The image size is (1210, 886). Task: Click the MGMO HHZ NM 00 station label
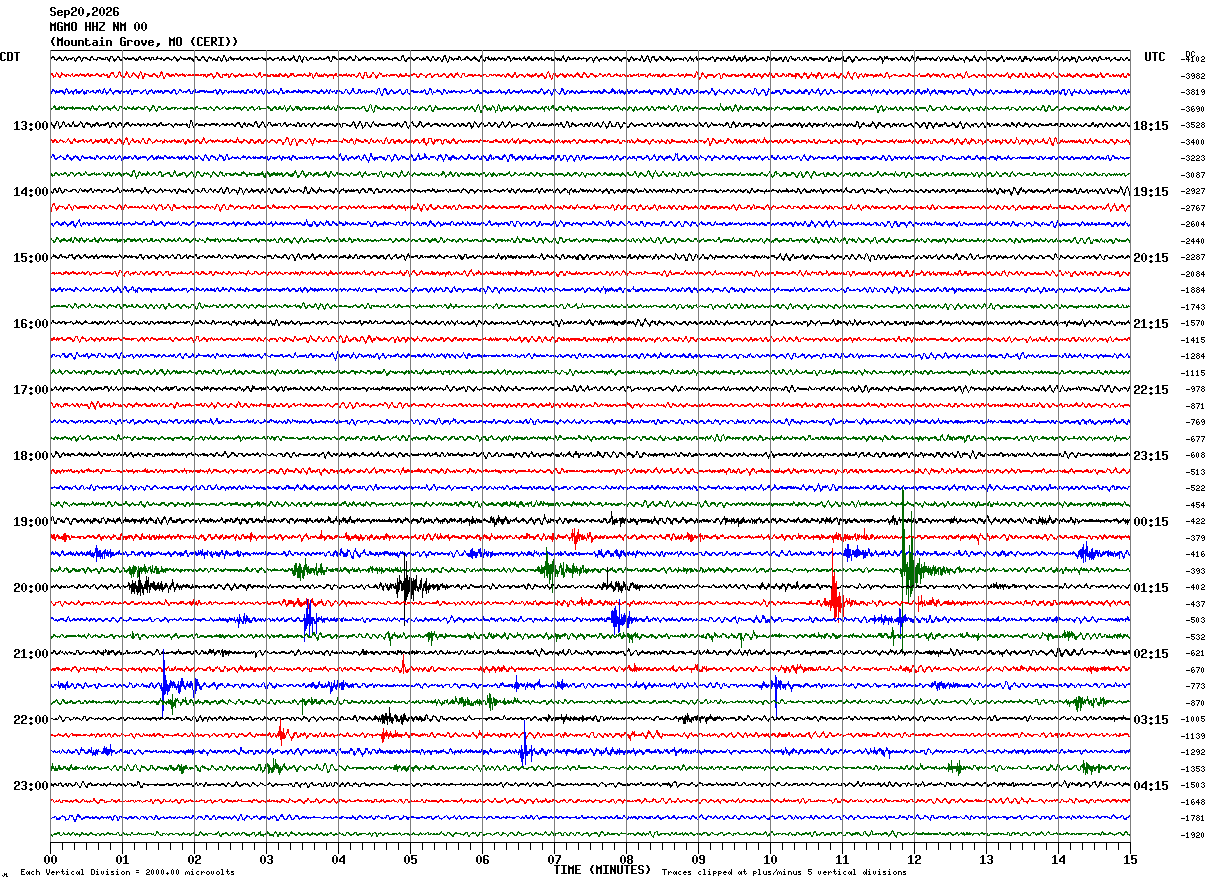pos(98,27)
